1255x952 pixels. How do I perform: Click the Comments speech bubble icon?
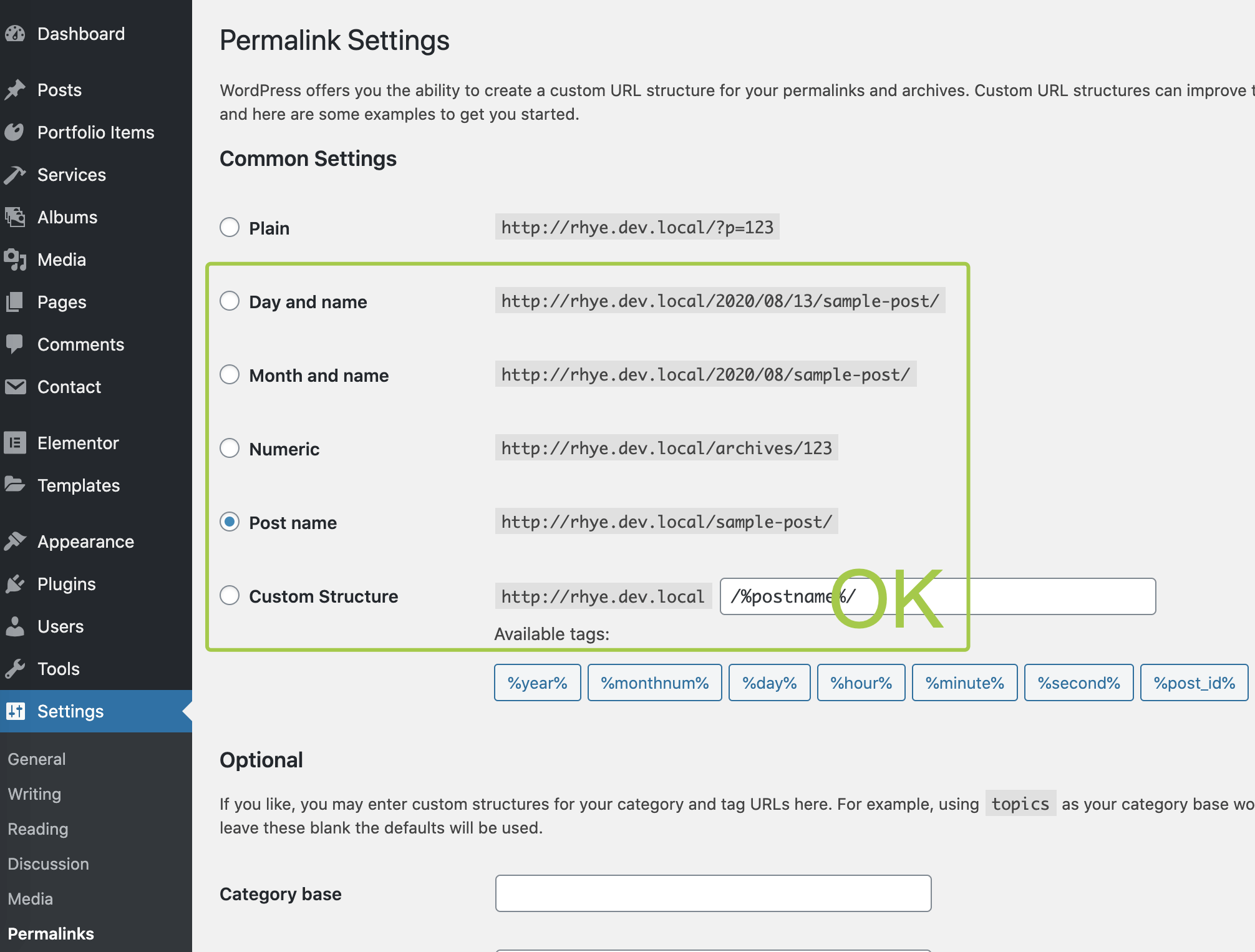click(15, 344)
